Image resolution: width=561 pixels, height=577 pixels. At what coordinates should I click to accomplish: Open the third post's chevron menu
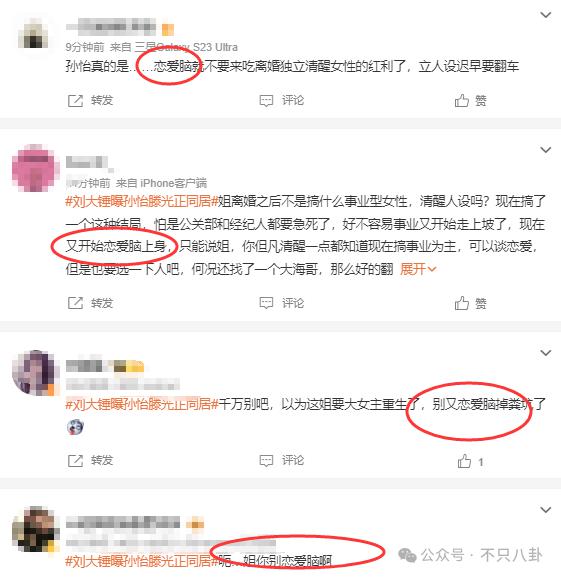click(x=546, y=353)
